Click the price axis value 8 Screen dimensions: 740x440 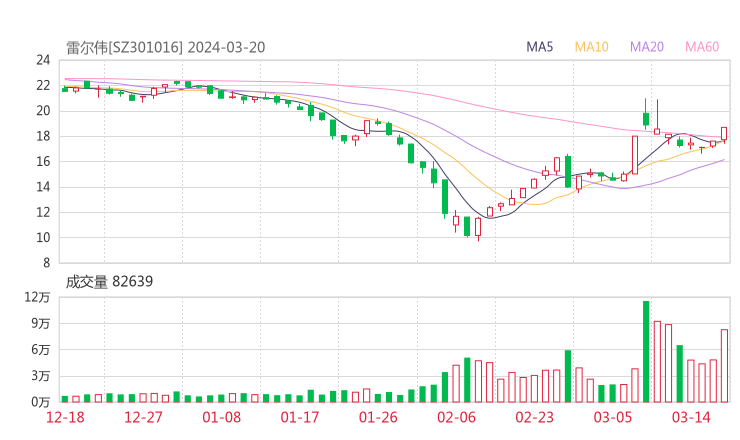click(46, 263)
